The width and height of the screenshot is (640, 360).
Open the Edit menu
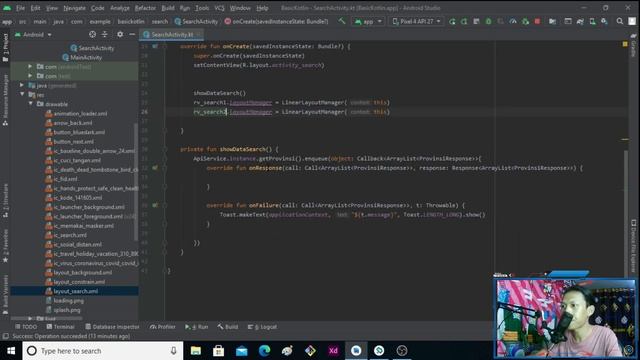pyautogui.click(x=36, y=8)
